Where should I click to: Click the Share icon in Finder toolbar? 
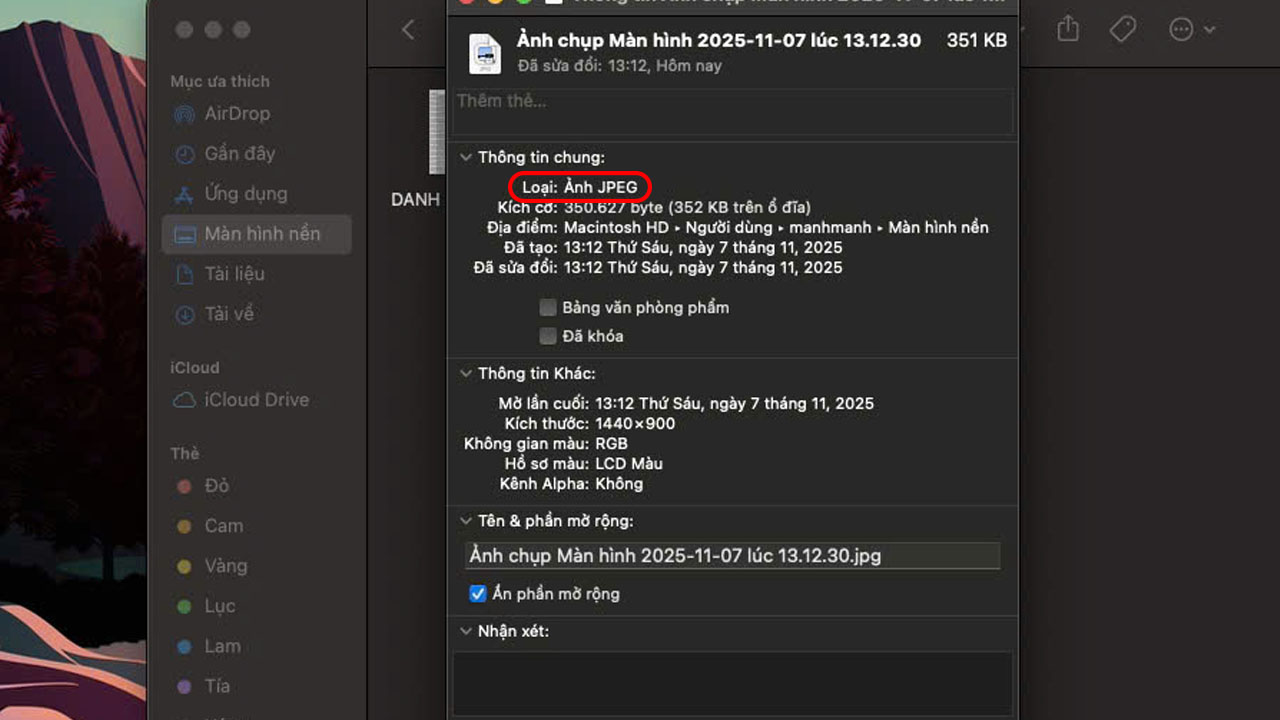point(1068,30)
